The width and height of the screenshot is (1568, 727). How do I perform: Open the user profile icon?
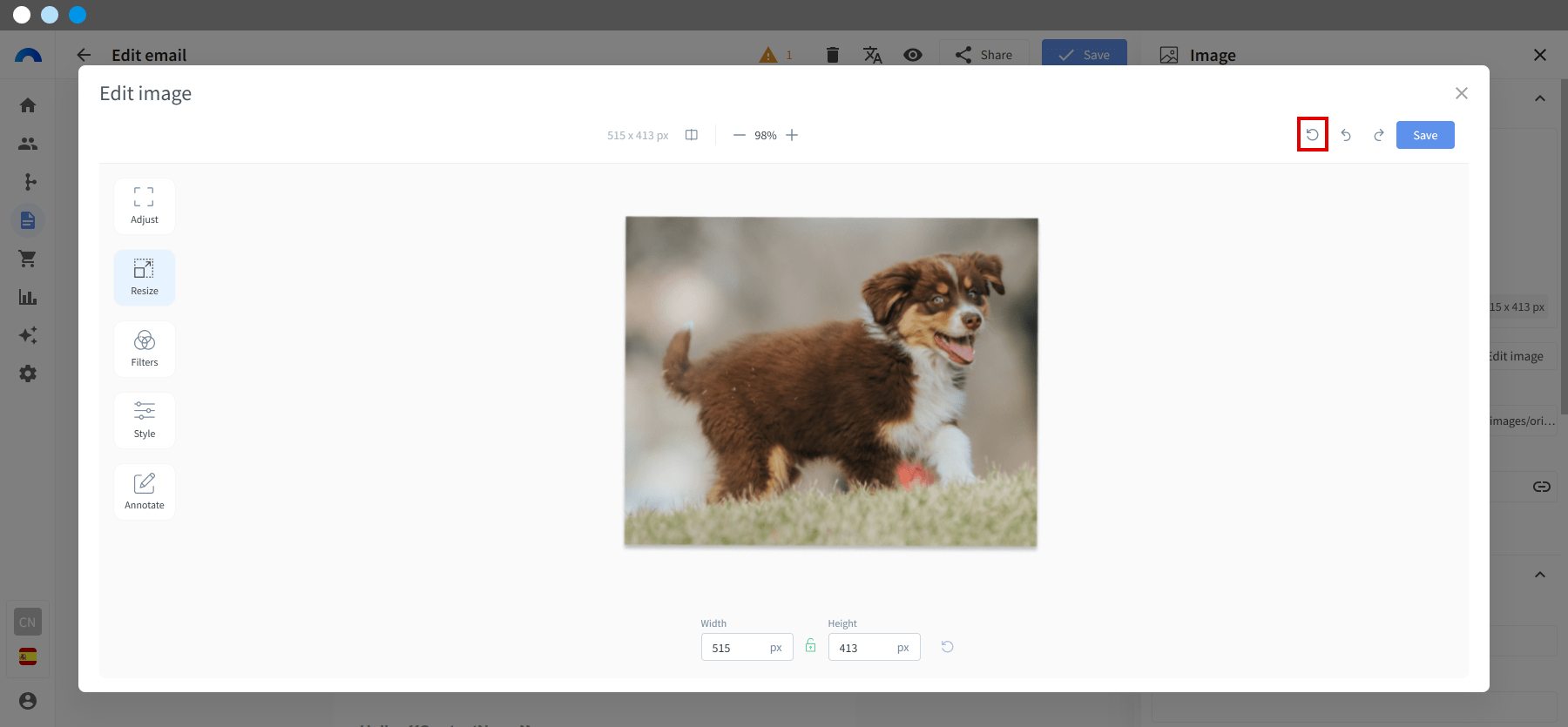click(28, 701)
